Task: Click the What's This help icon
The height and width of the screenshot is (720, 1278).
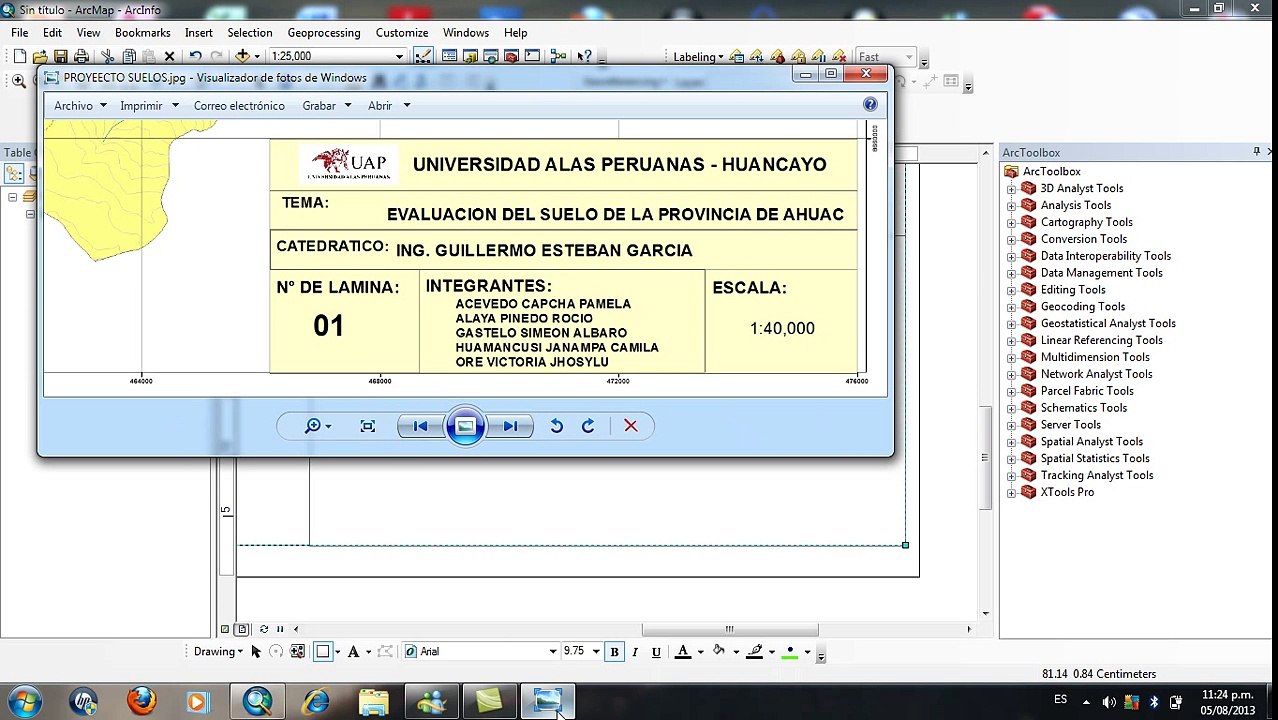Action: click(x=584, y=56)
